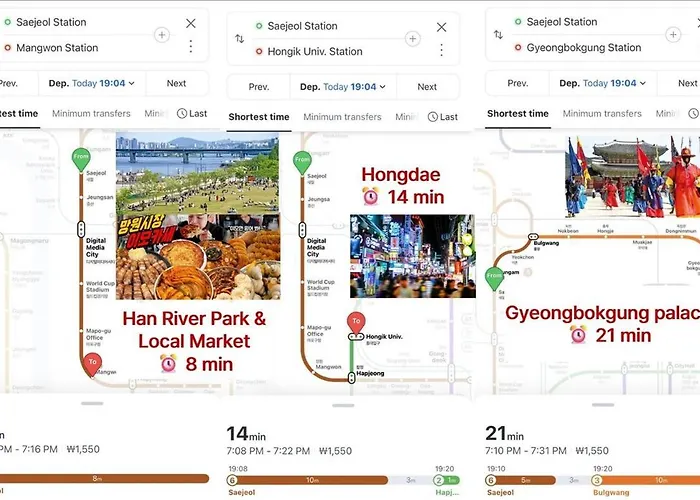Click the Hapjeong station label on the map
700x500 pixels.
click(370, 373)
